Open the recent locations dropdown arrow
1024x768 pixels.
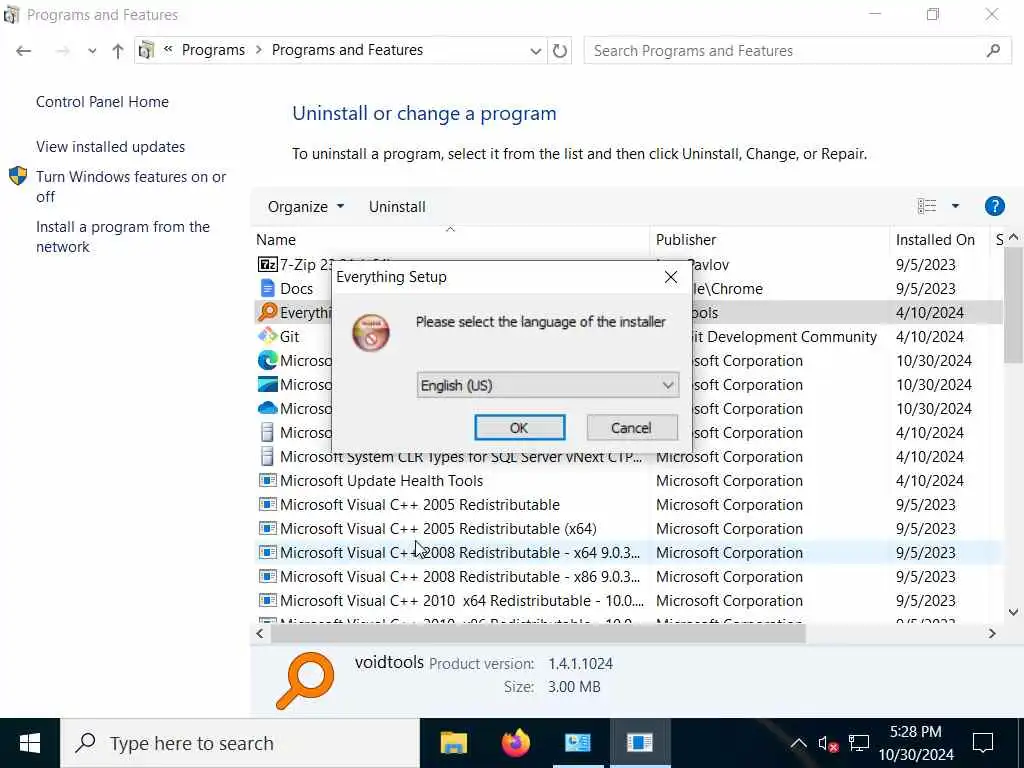[92, 51]
